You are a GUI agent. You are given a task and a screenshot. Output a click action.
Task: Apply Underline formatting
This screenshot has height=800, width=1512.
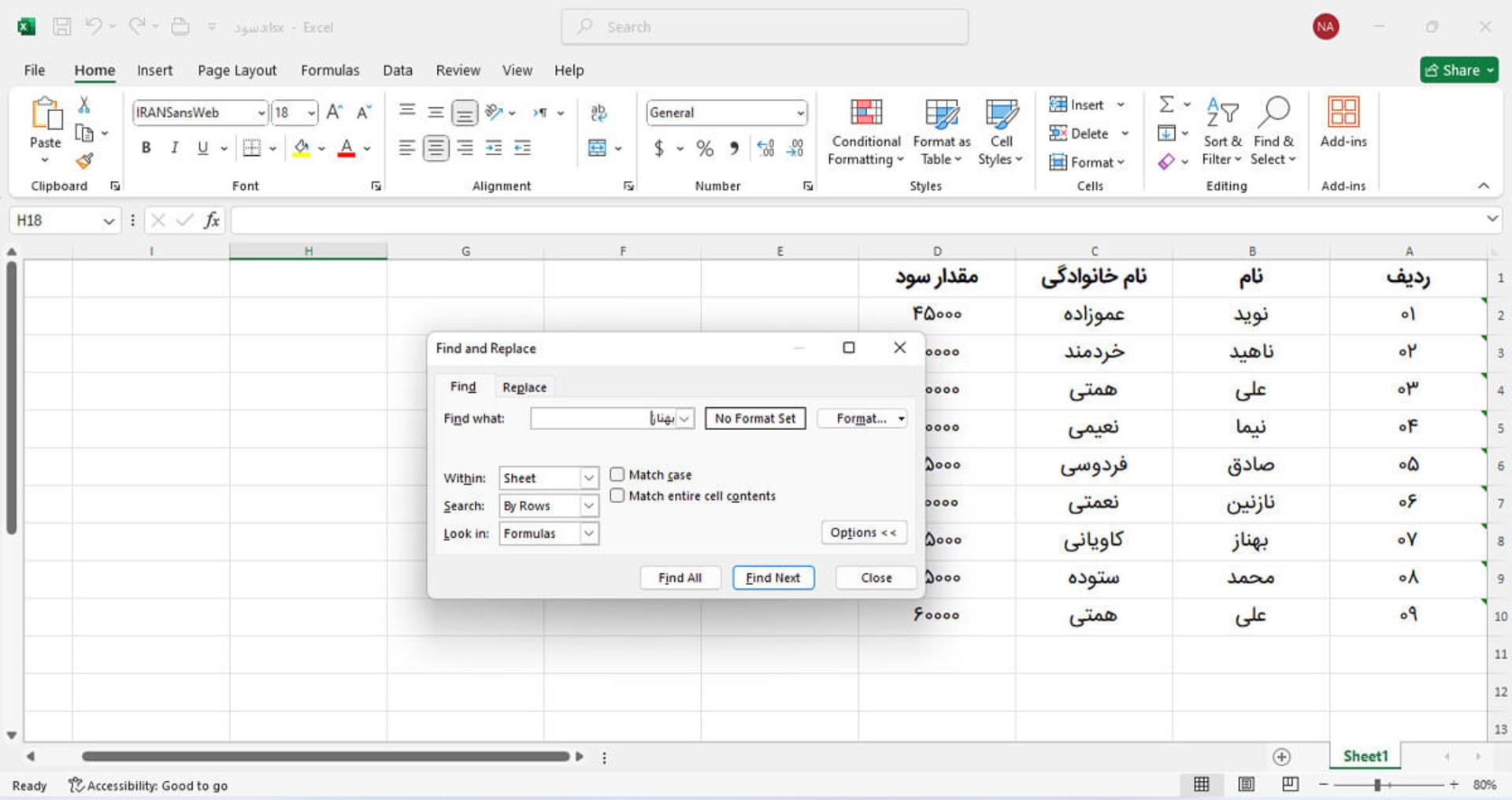[x=202, y=148]
